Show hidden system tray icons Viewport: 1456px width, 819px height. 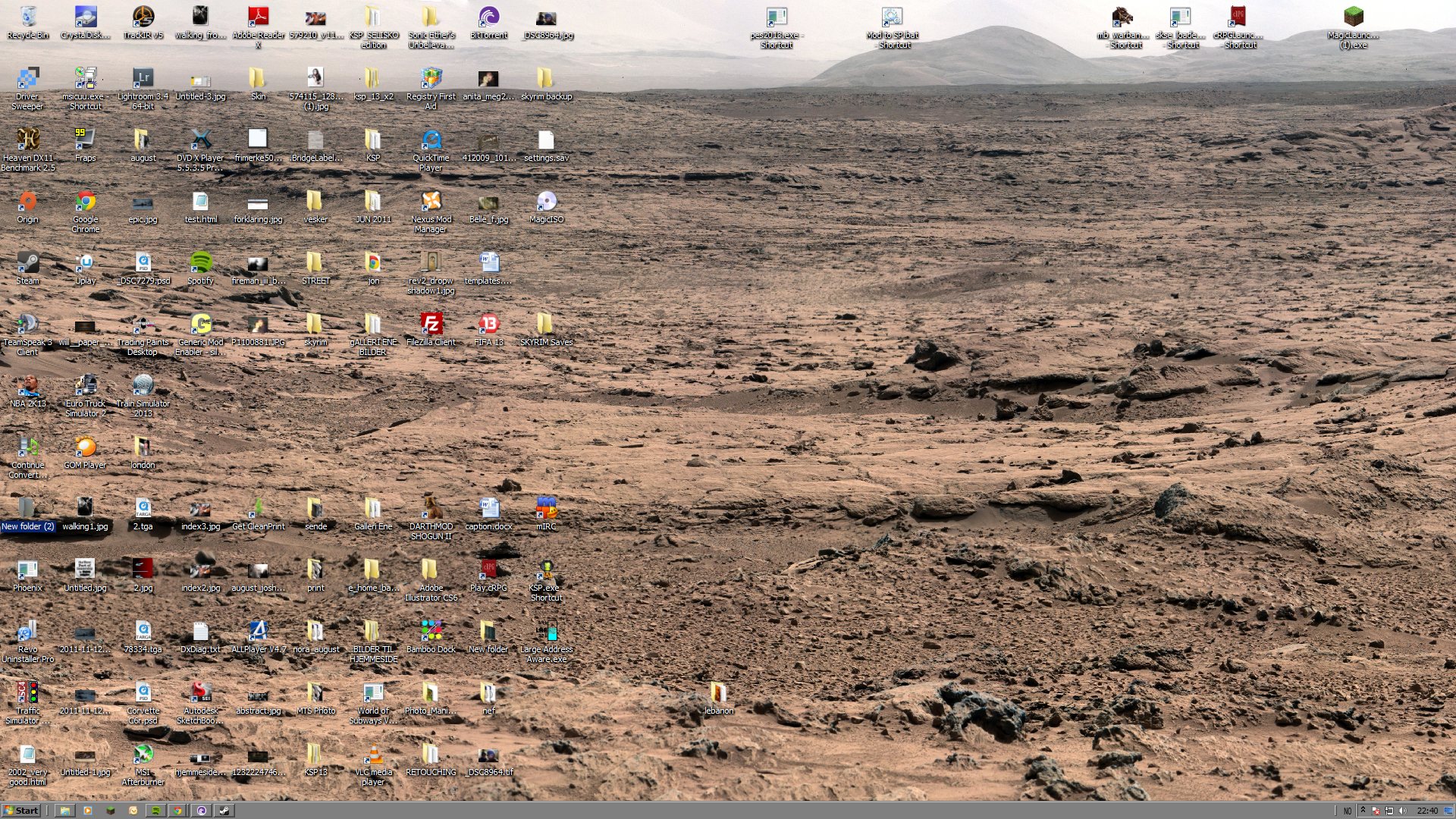[1363, 811]
